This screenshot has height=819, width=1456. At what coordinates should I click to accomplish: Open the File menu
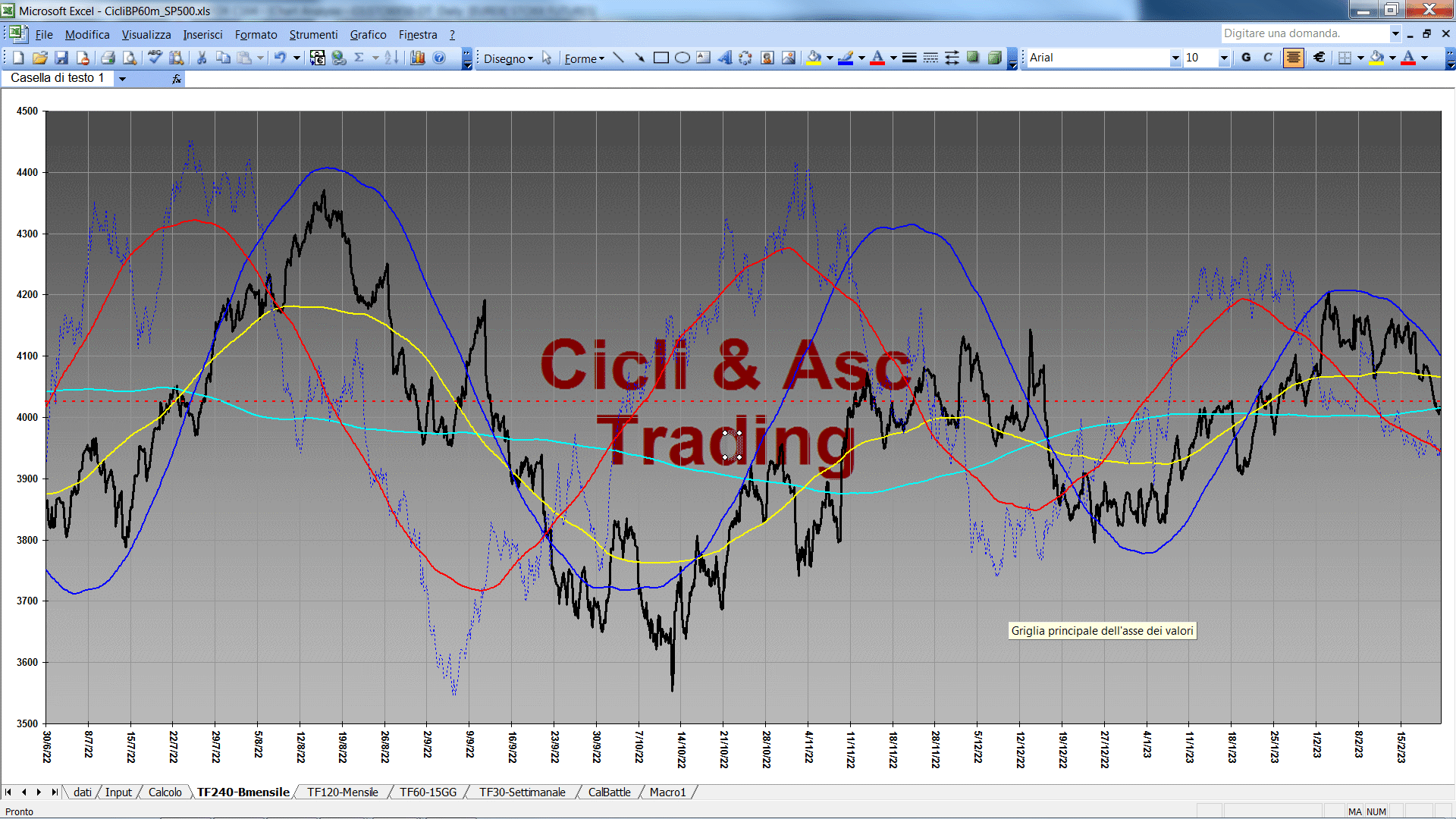point(44,35)
